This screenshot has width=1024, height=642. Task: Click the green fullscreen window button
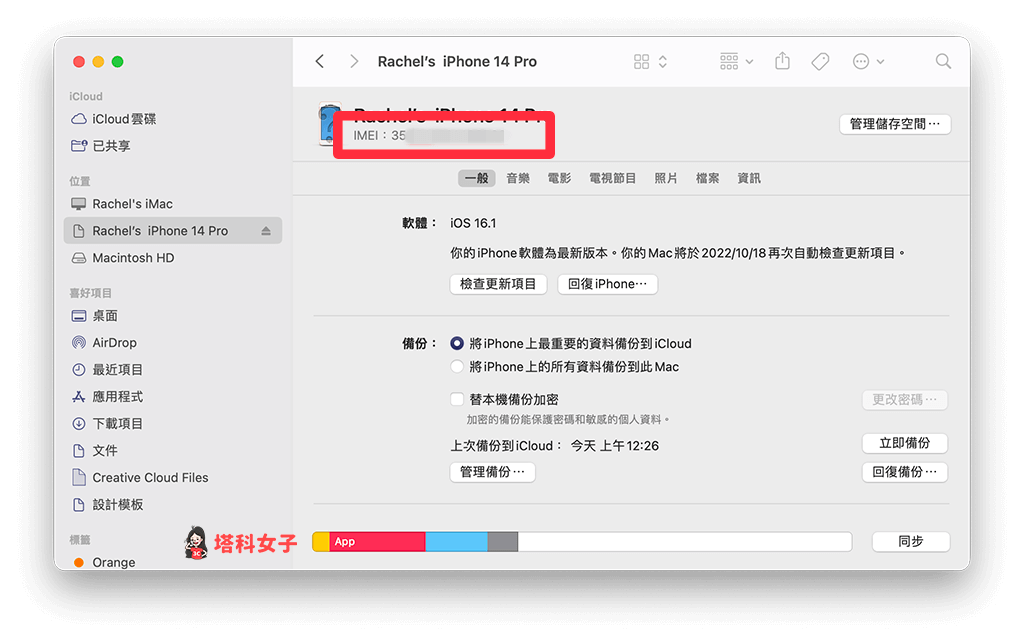pos(118,61)
